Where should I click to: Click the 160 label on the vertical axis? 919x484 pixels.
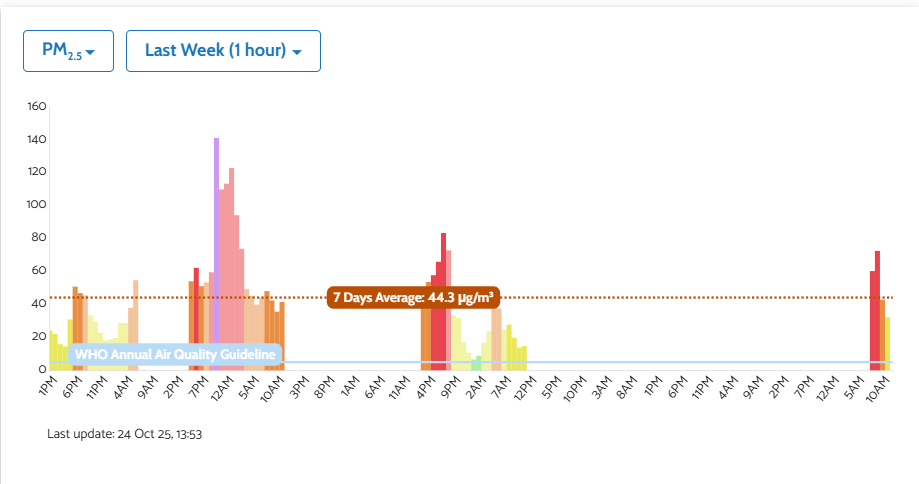[x=36, y=106]
